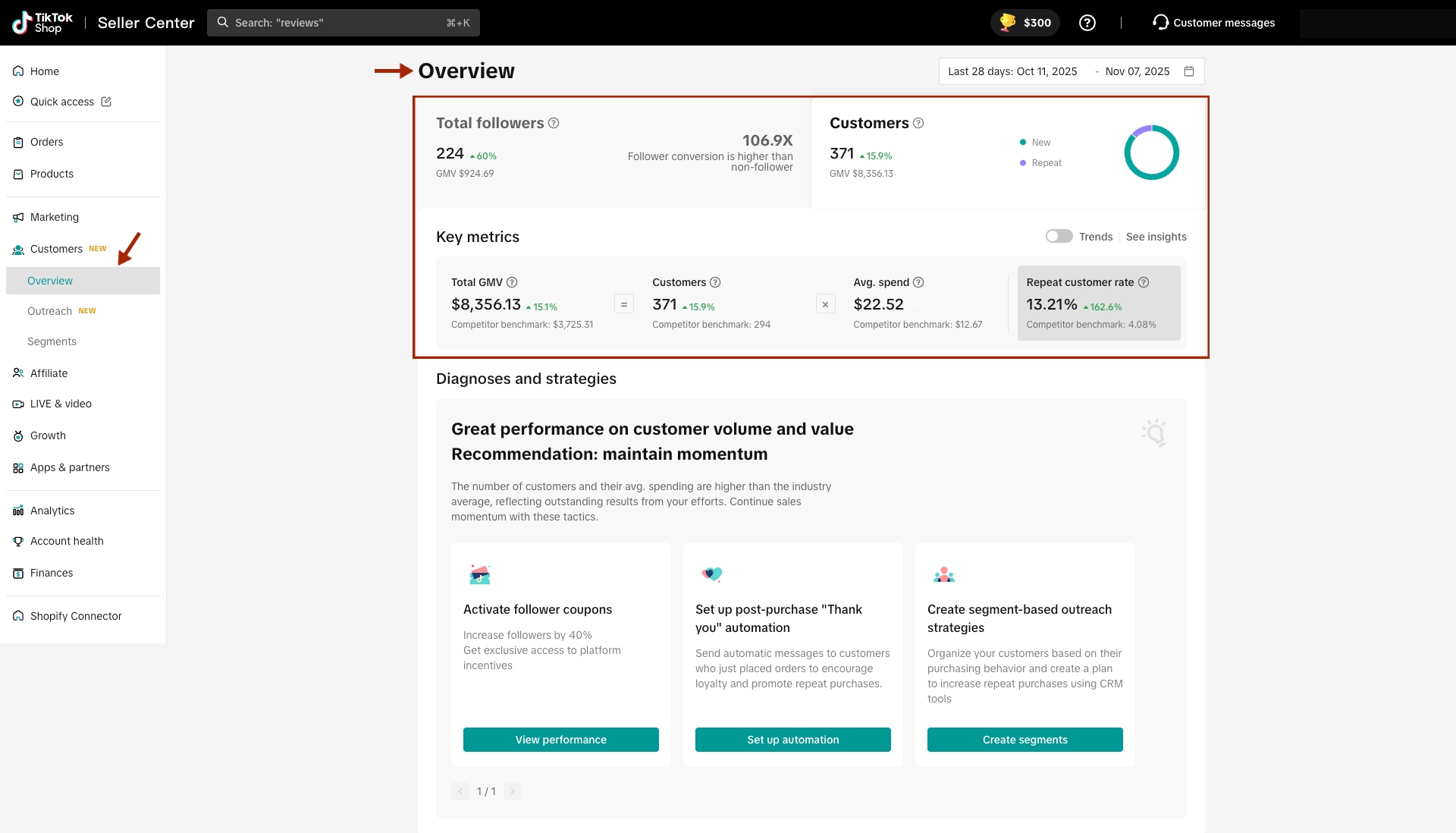Enable the Trends toggle switch
The width and height of the screenshot is (1456, 833).
click(x=1059, y=237)
